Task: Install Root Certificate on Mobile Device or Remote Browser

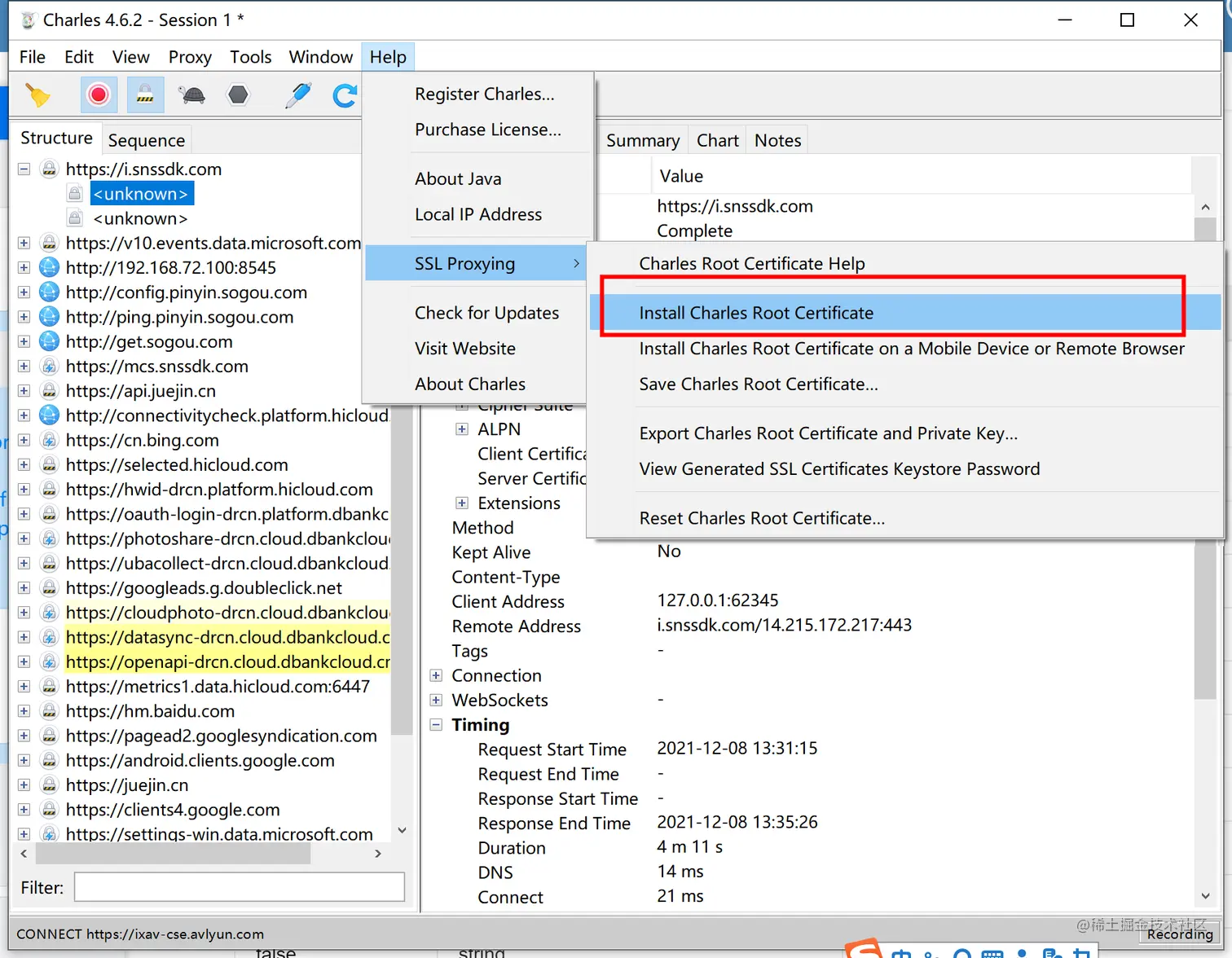Action: (x=912, y=349)
